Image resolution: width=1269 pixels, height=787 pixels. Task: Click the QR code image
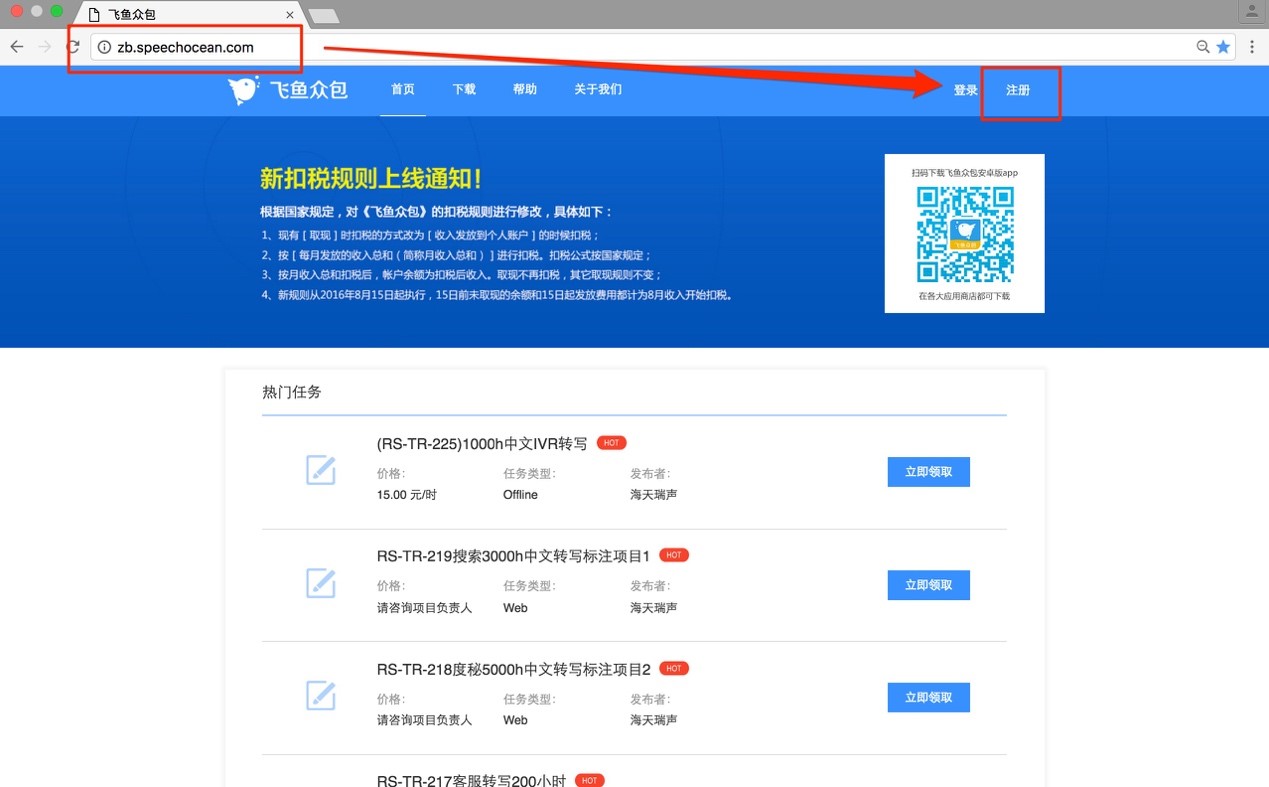[965, 235]
